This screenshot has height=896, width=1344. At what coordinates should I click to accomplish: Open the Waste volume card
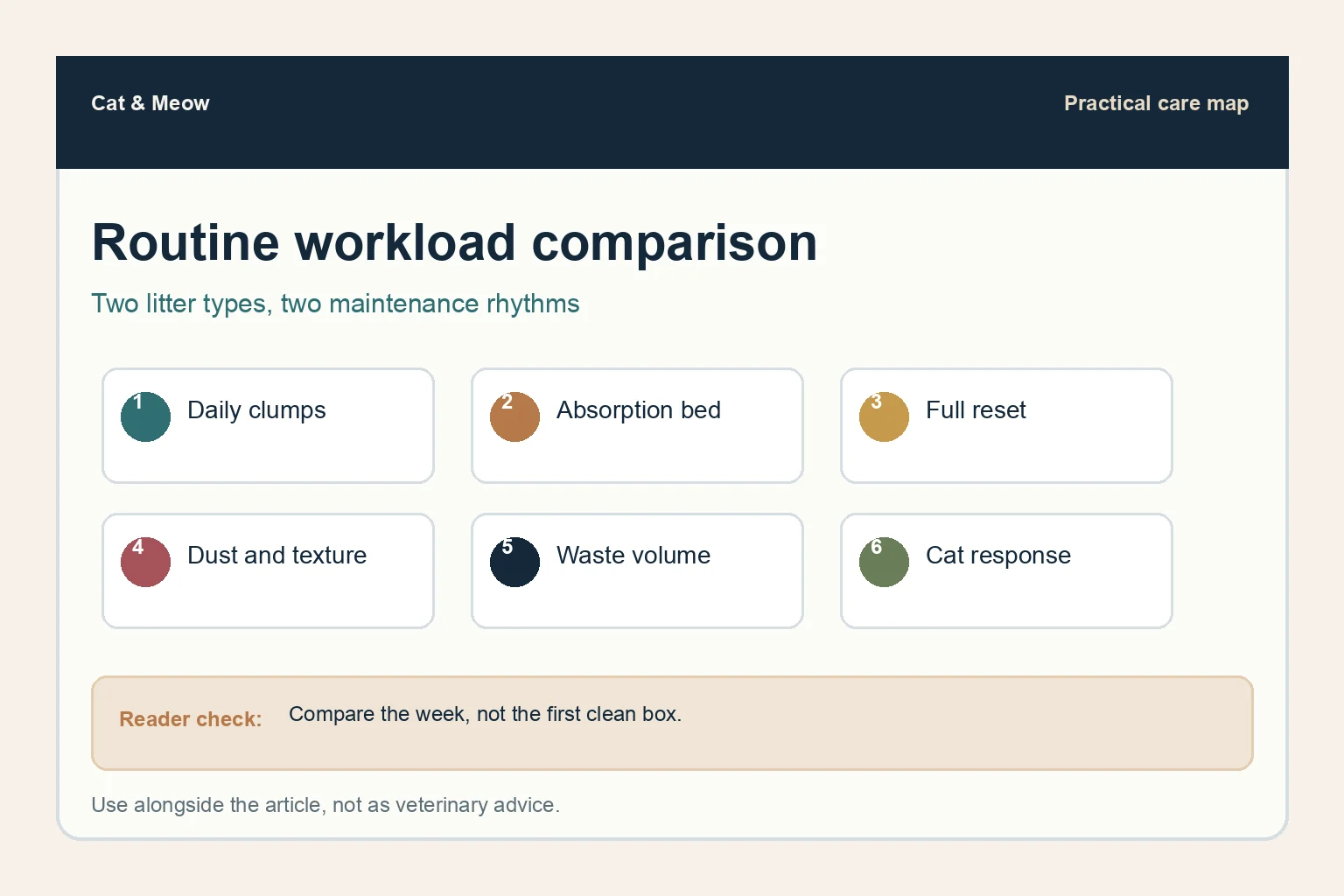637,570
